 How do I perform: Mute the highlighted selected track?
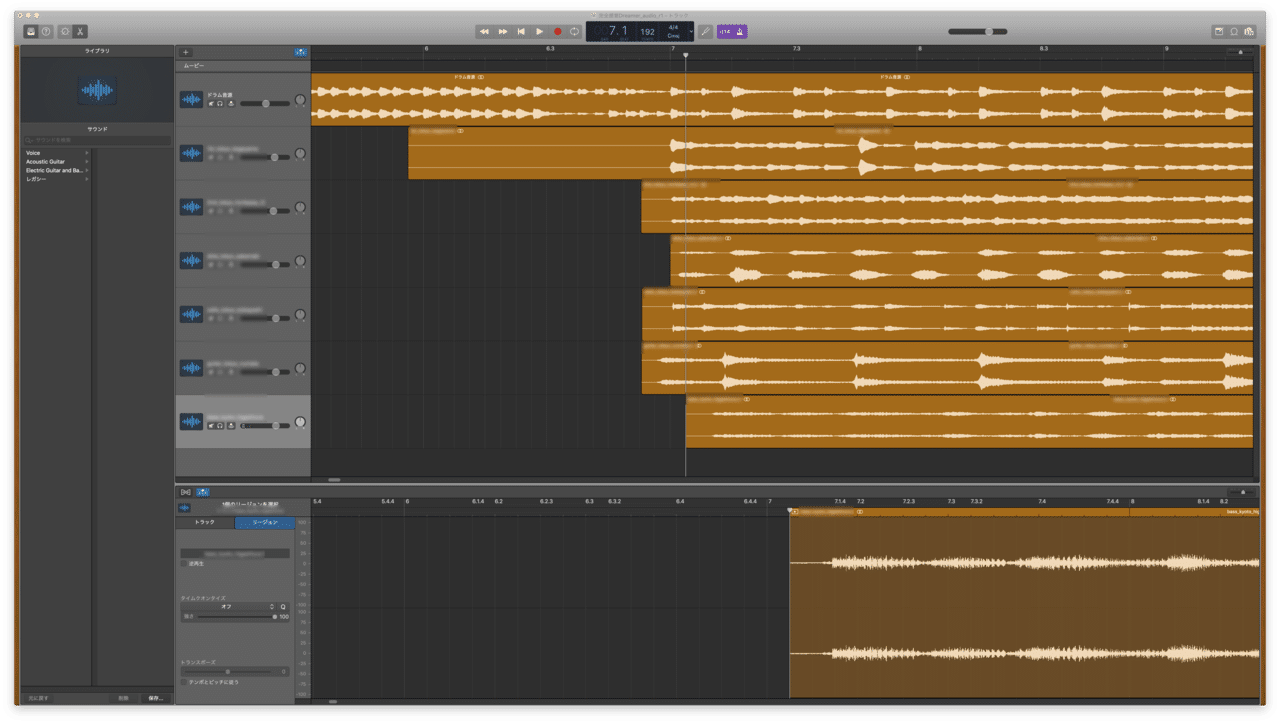(x=211, y=425)
